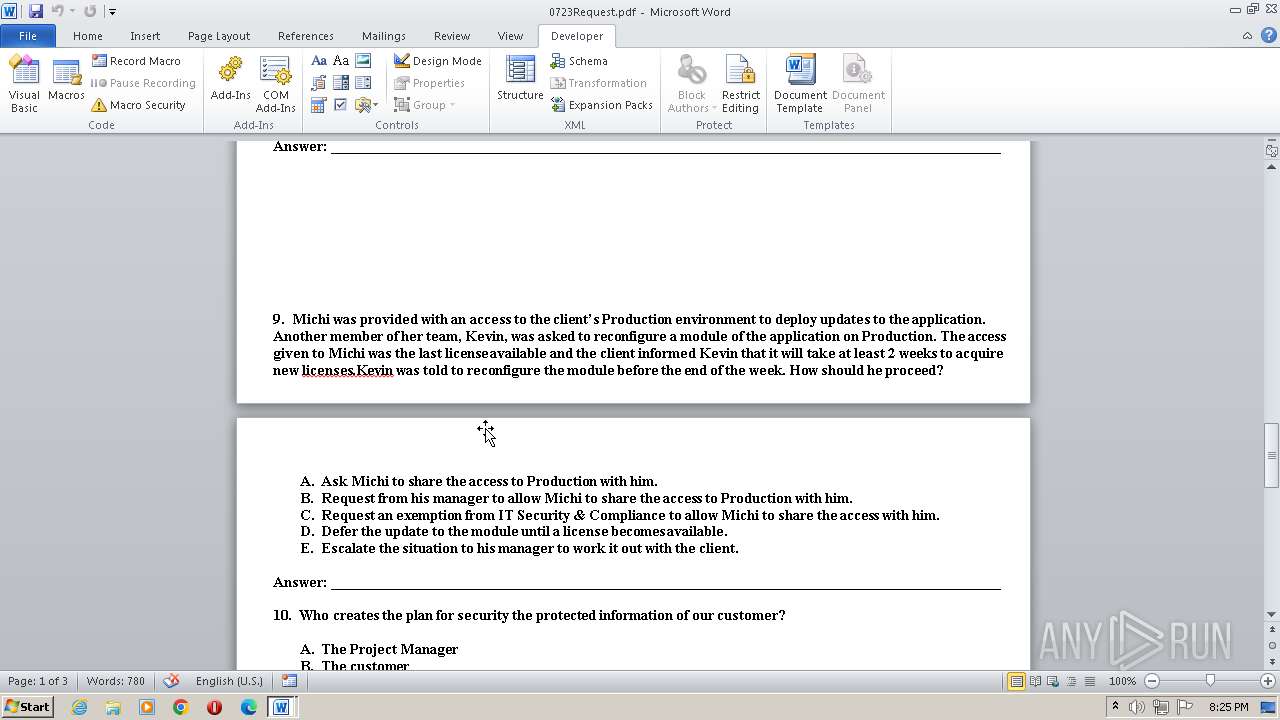The image size is (1280, 720).
Task: Open XML Expansion Packs
Action: tap(601, 105)
